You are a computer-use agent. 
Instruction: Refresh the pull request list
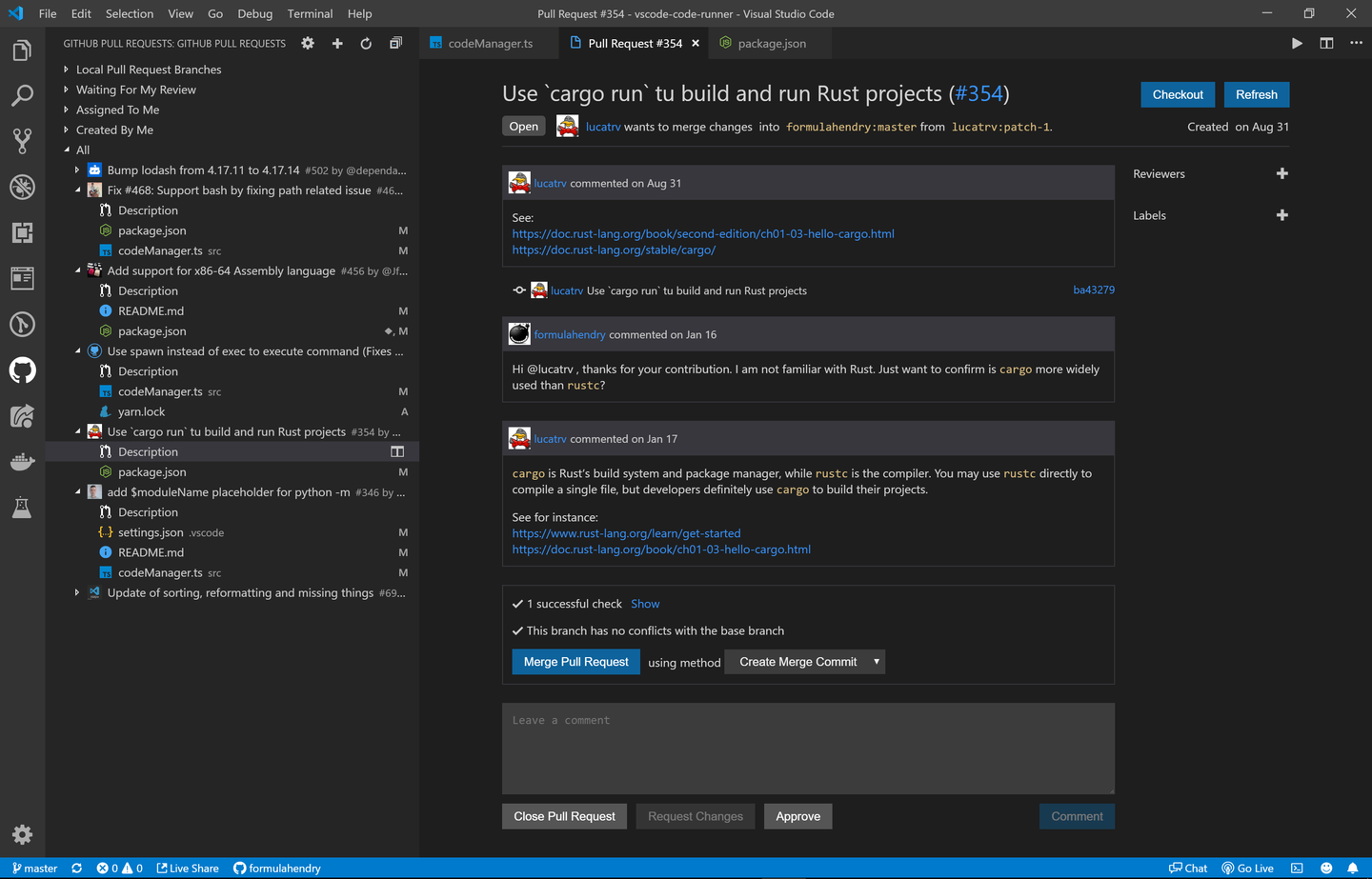click(366, 43)
